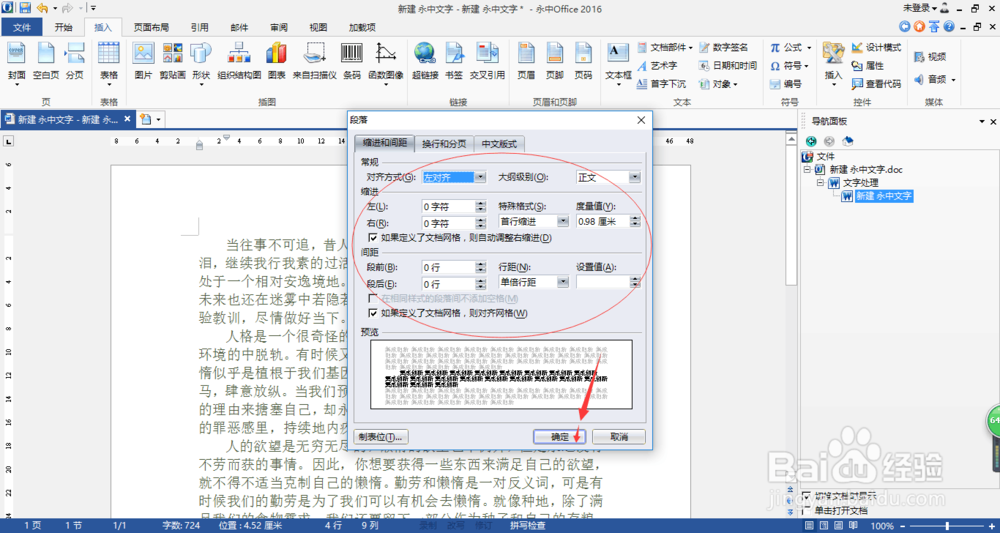This screenshot has height=533, width=1000.
Task: Increase the 度量值 measurement value stepper
Action: tap(635, 219)
